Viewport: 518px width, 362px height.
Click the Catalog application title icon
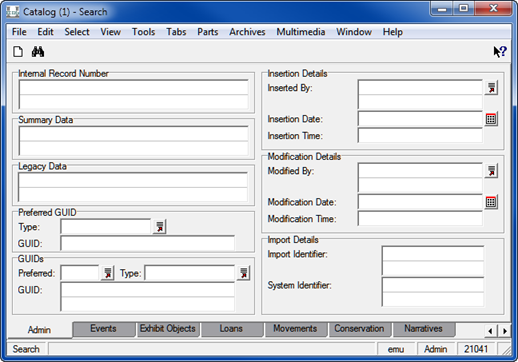tap(13, 12)
